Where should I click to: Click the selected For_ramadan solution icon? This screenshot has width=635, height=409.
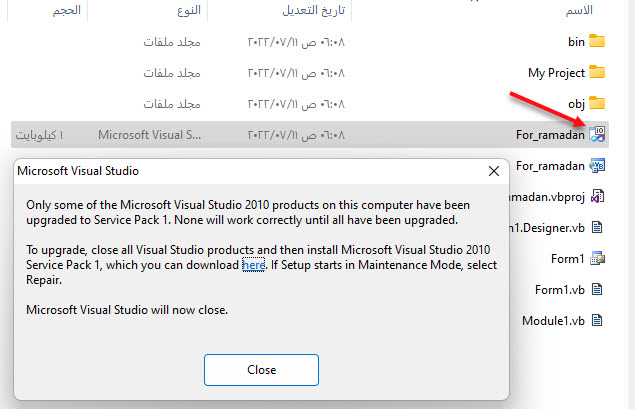point(597,134)
